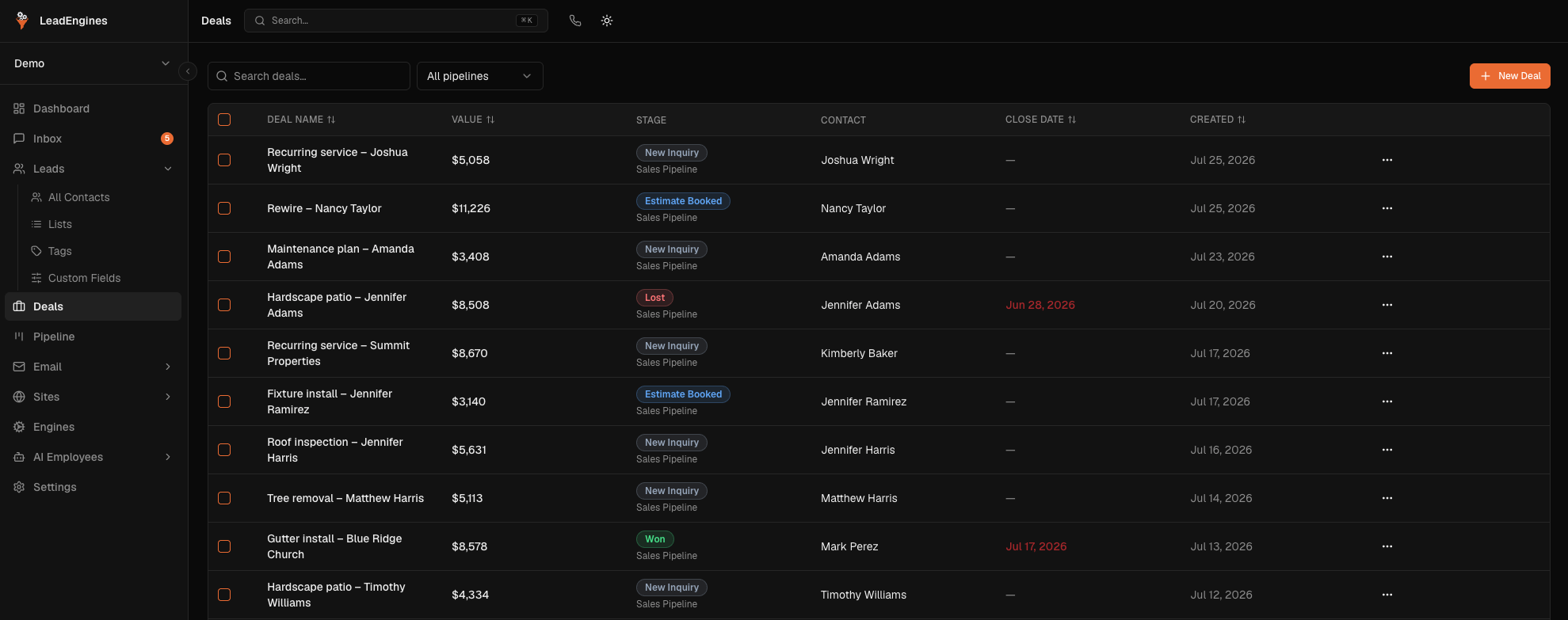Open row actions for Joshua Wright deal
Image resolution: width=1568 pixels, height=620 pixels.
tap(1387, 160)
